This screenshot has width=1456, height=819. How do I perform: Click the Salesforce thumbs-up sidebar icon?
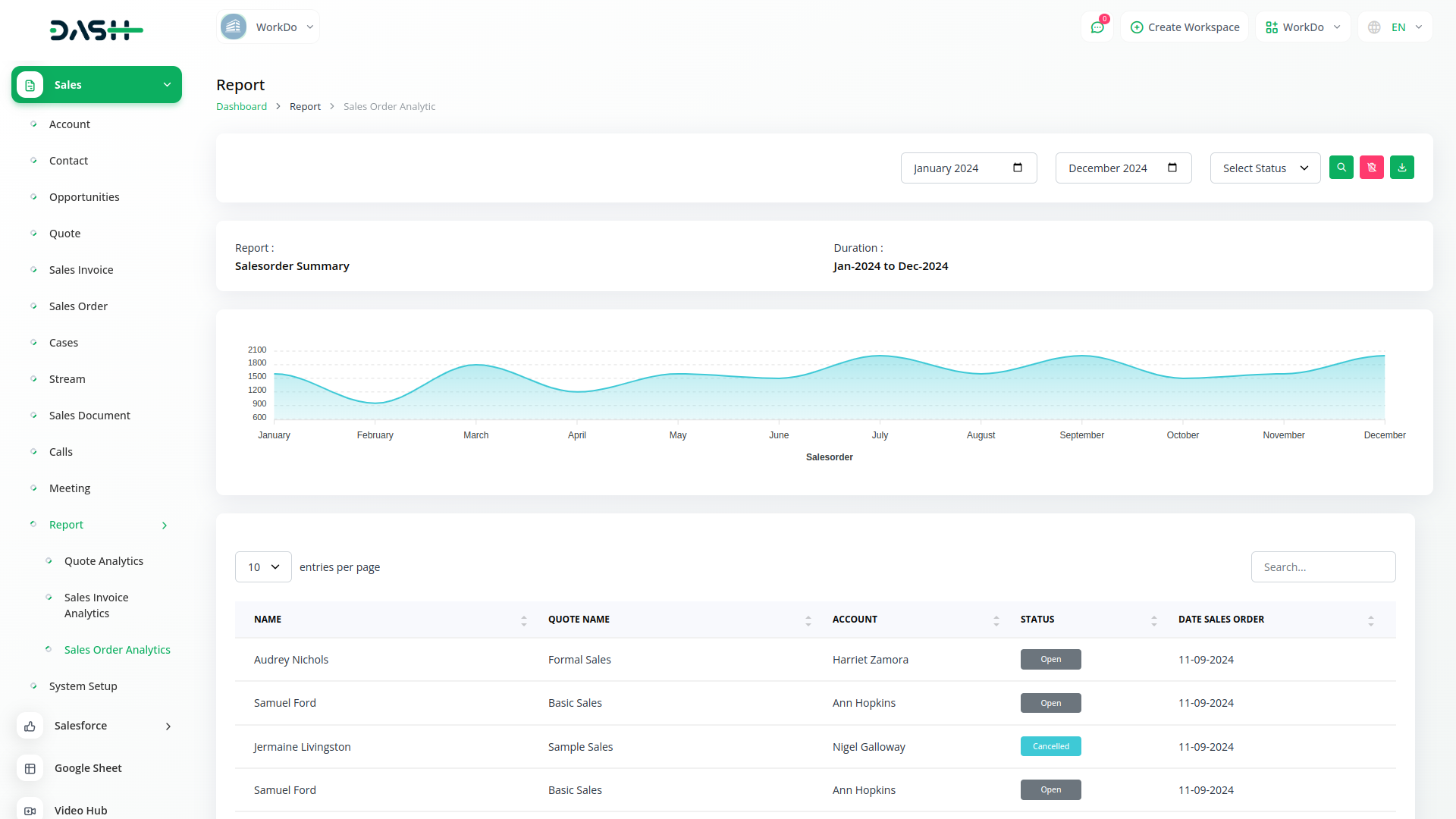pos(30,726)
